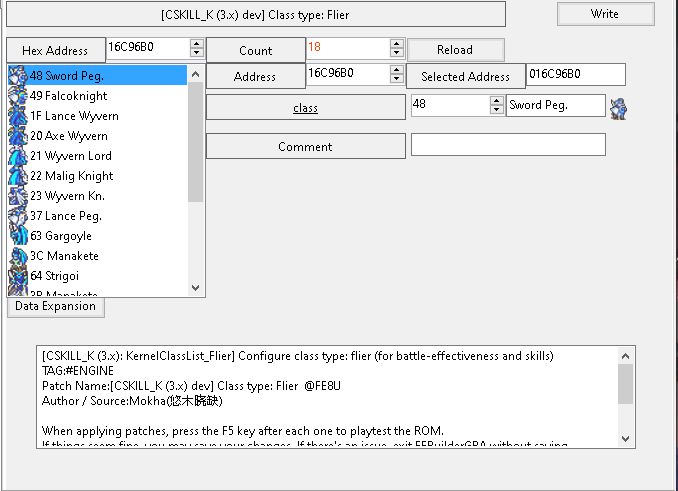Click the Axe Wyvern class icon

[18, 136]
